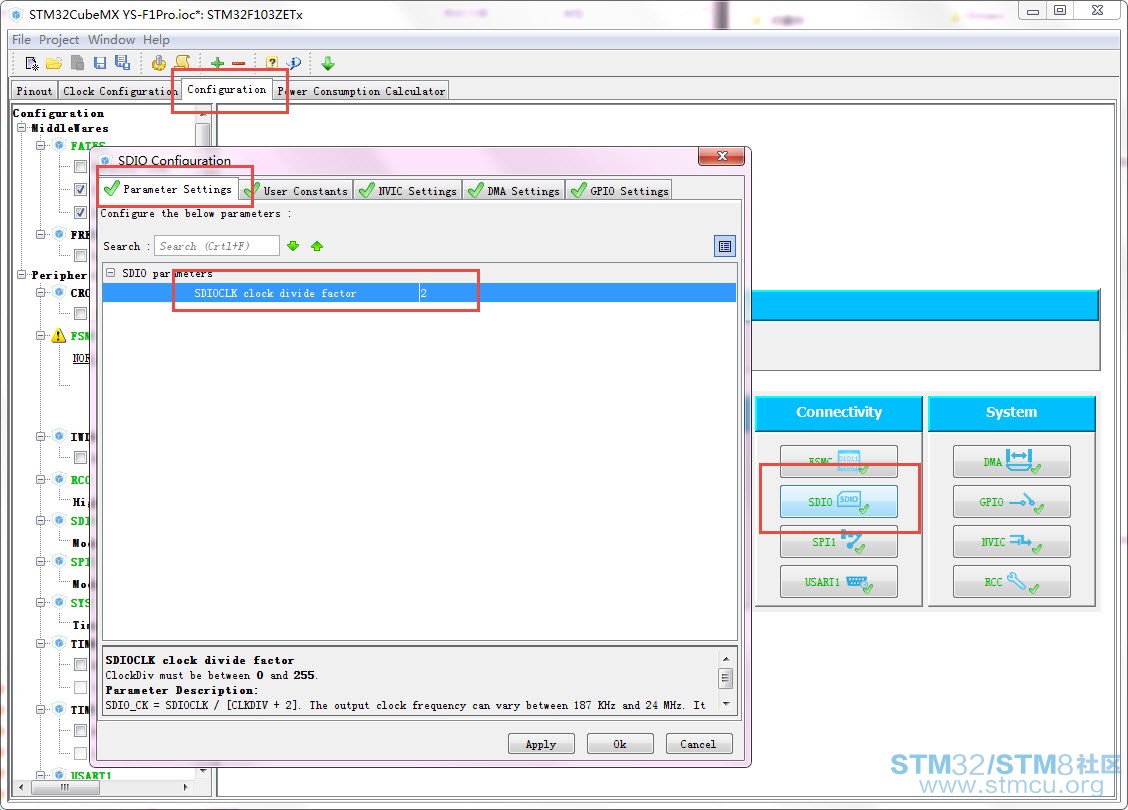Collapse the Peripherals tree node

click(22, 274)
